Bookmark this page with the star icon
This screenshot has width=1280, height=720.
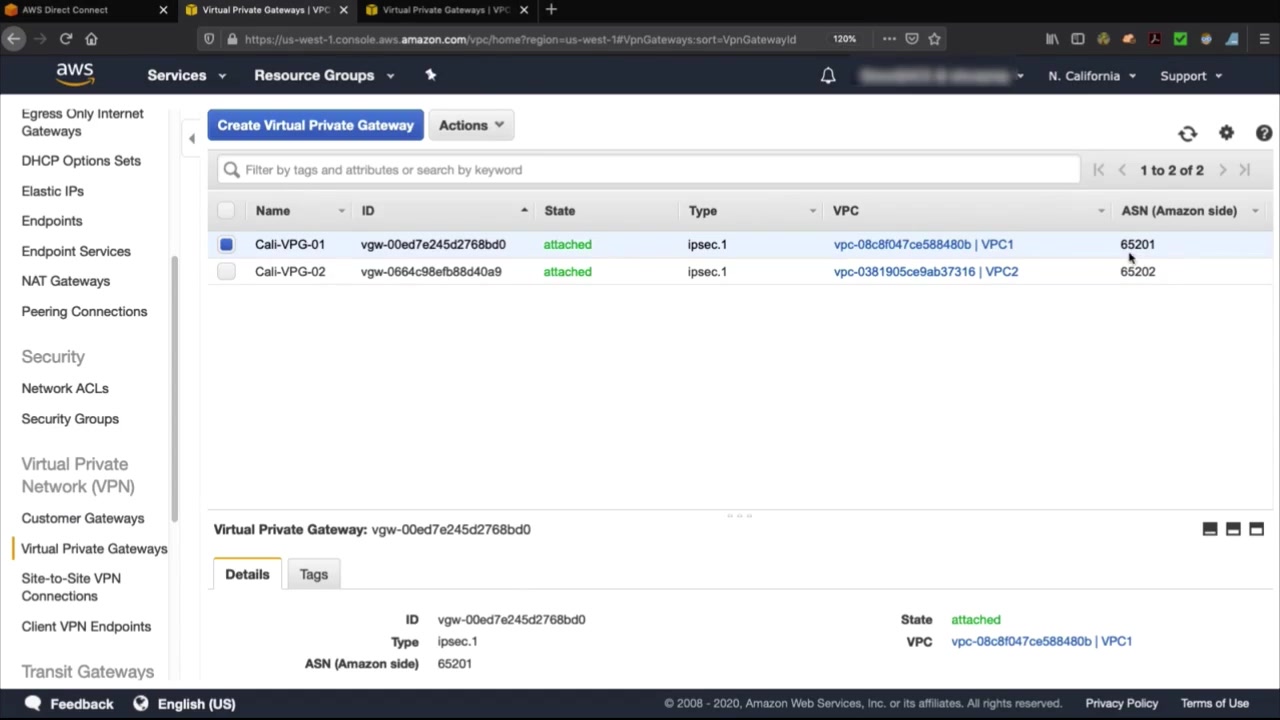click(934, 39)
